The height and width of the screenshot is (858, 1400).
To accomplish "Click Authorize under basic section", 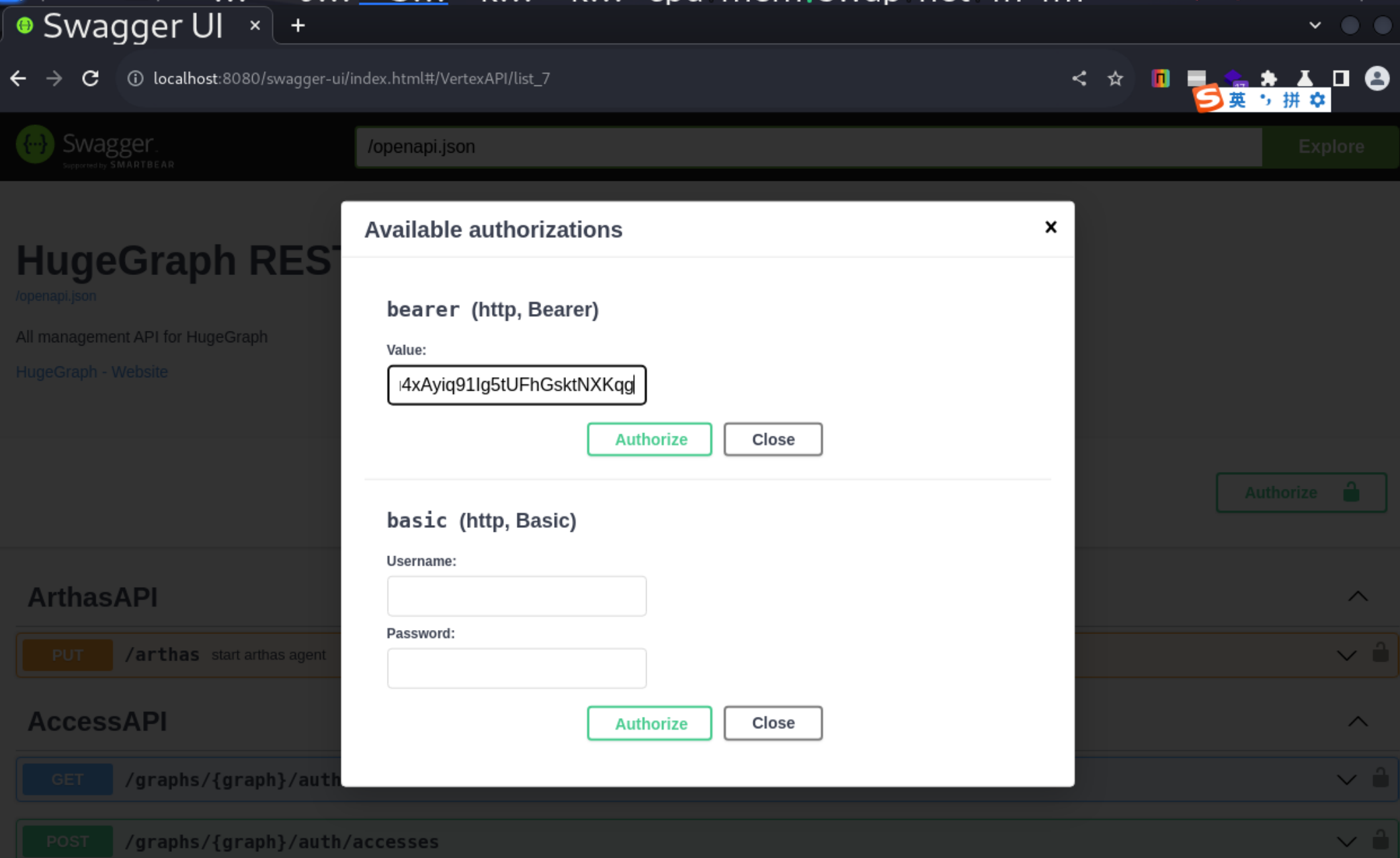I will (649, 723).
